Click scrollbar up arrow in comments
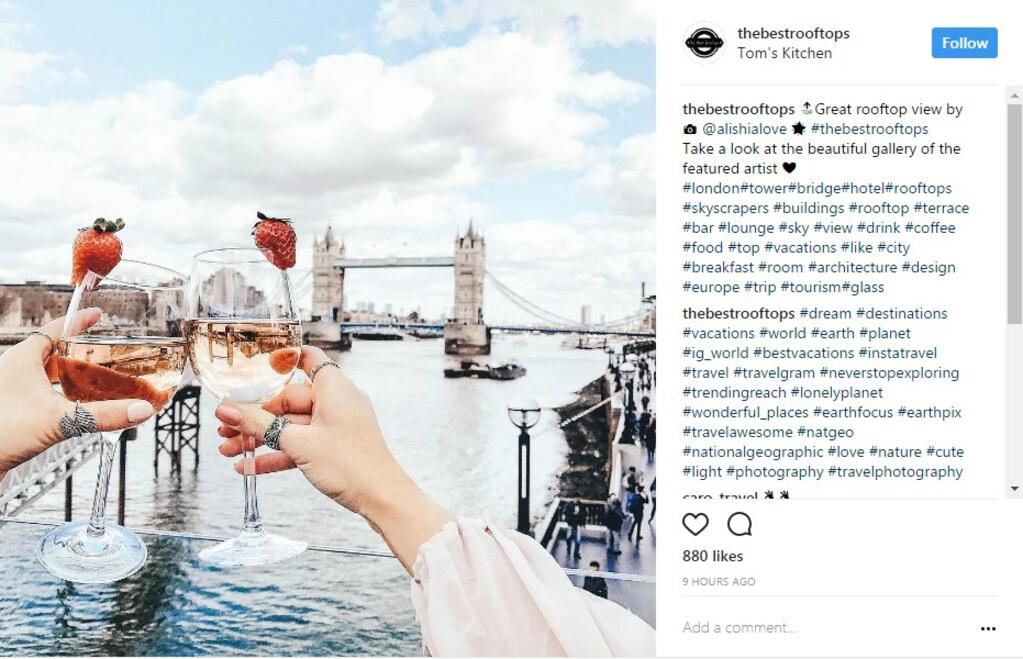This screenshot has width=1023, height=659. 1015,96
